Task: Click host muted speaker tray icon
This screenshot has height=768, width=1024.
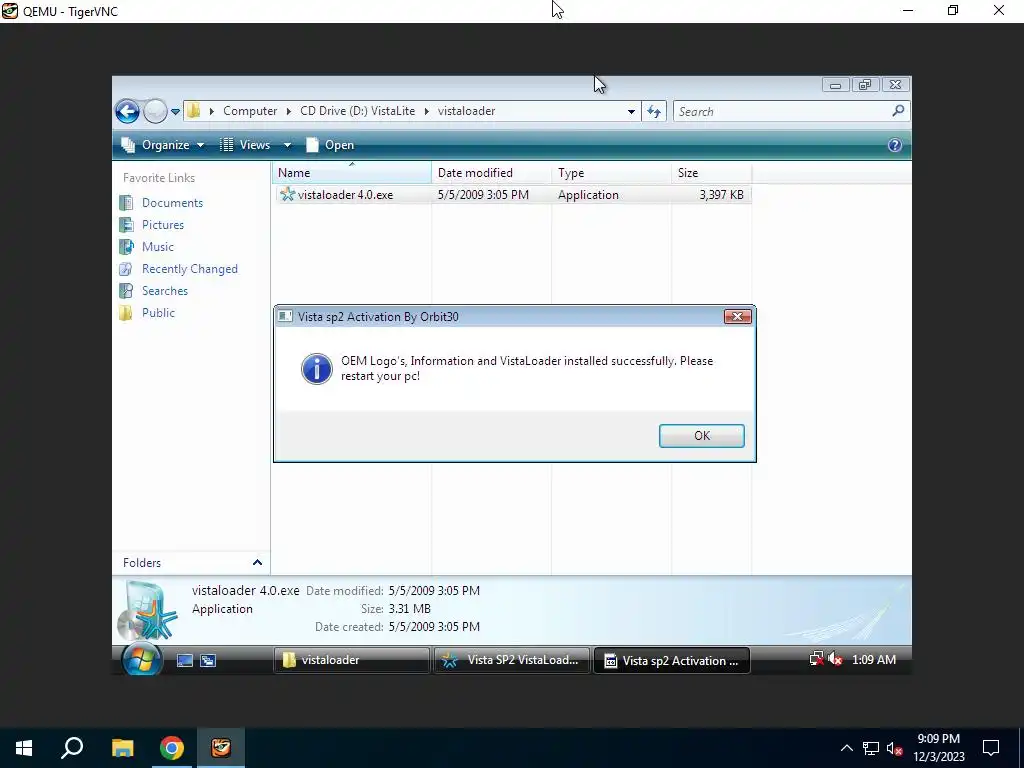Action: click(x=895, y=748)
